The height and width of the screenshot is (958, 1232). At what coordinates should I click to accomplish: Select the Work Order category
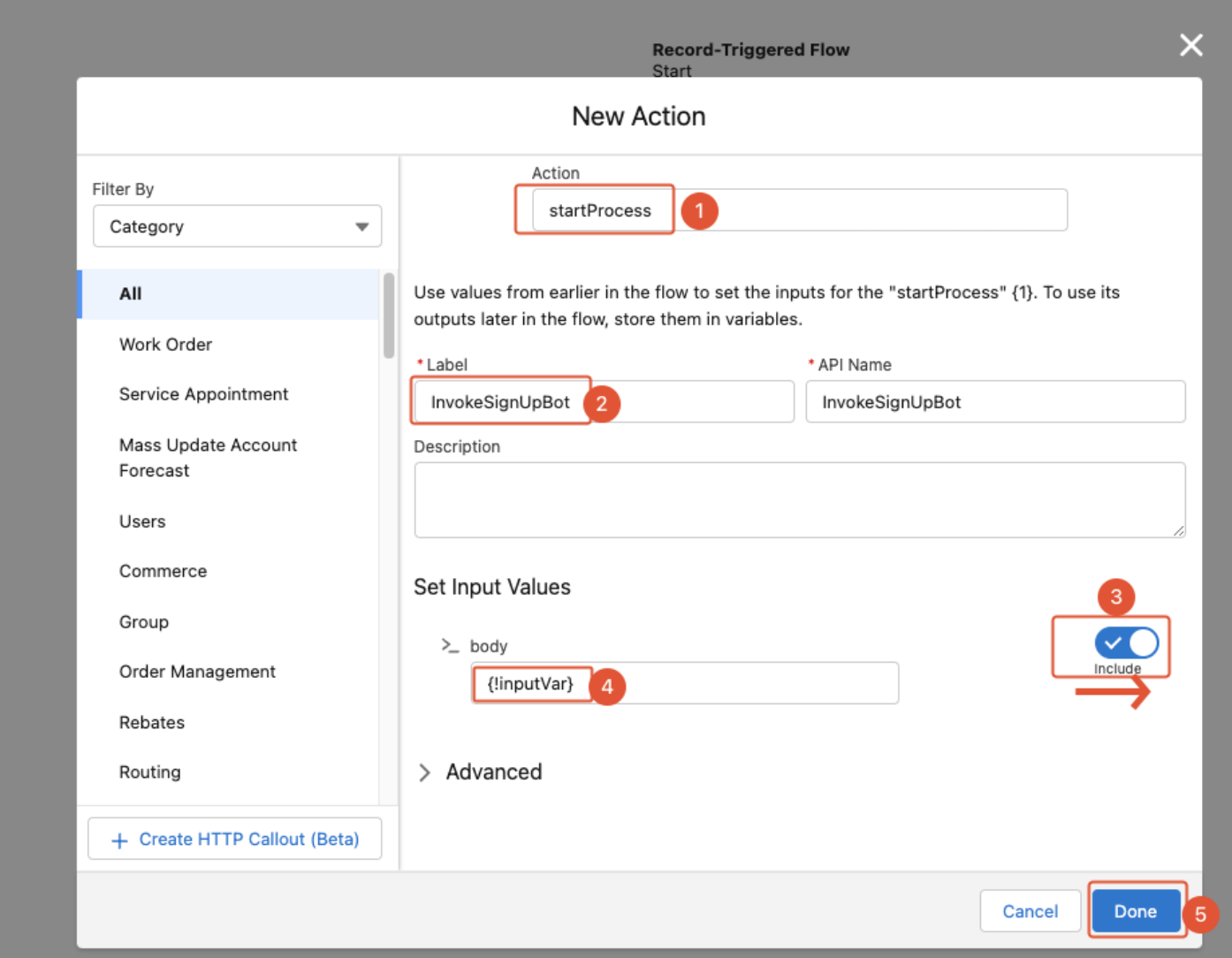[x=165, y=345]
